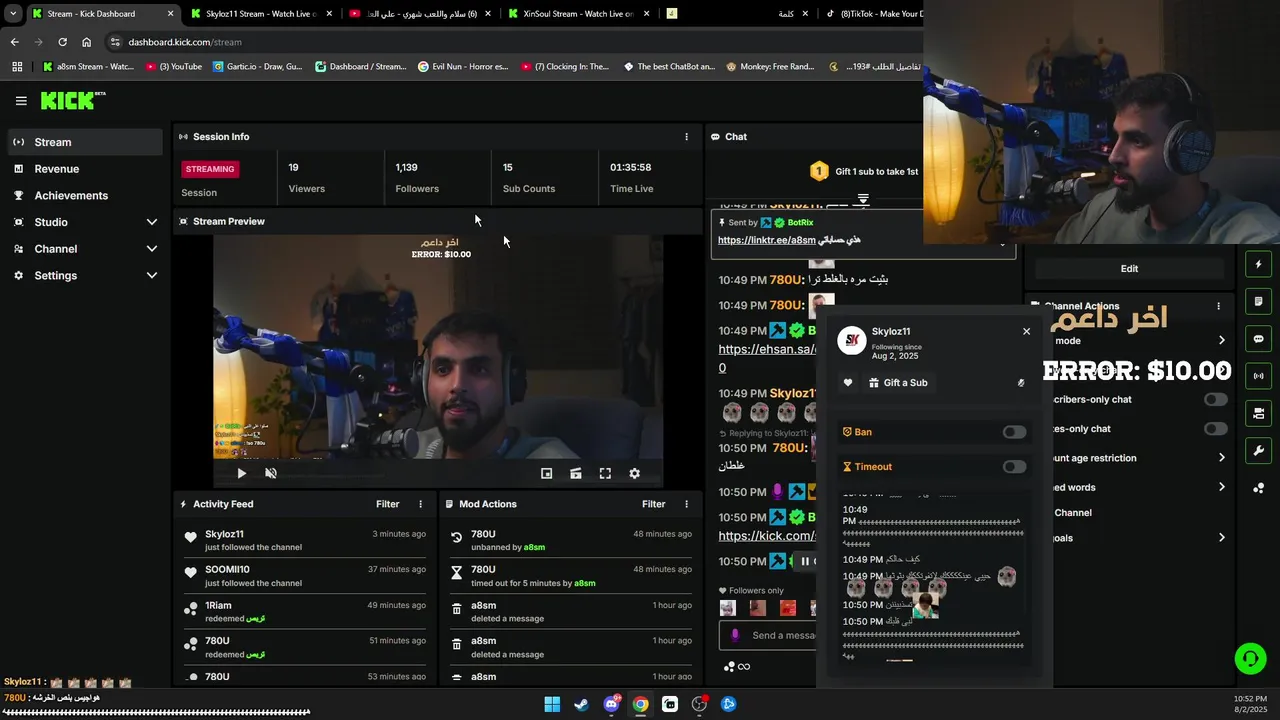This screenshot has height=720, width=1280.
Task: Open Session Info options menu
Action: point(686,137)
